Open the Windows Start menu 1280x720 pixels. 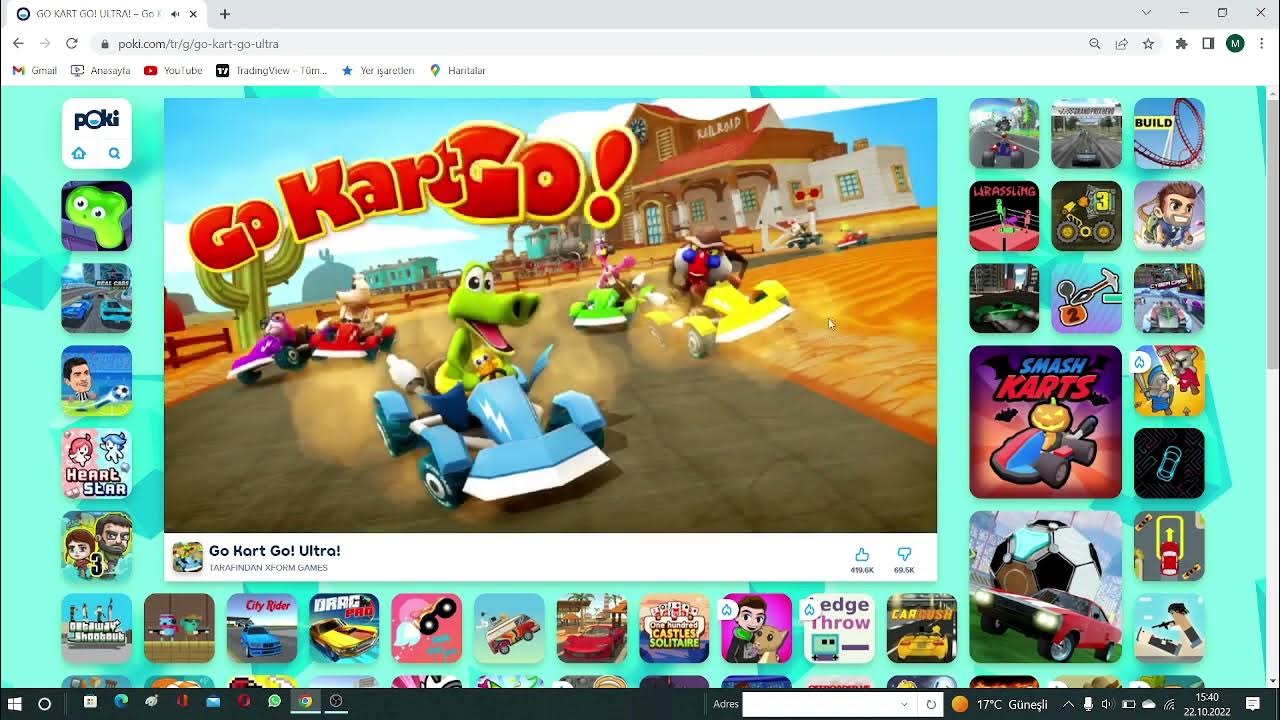[15, 704]
